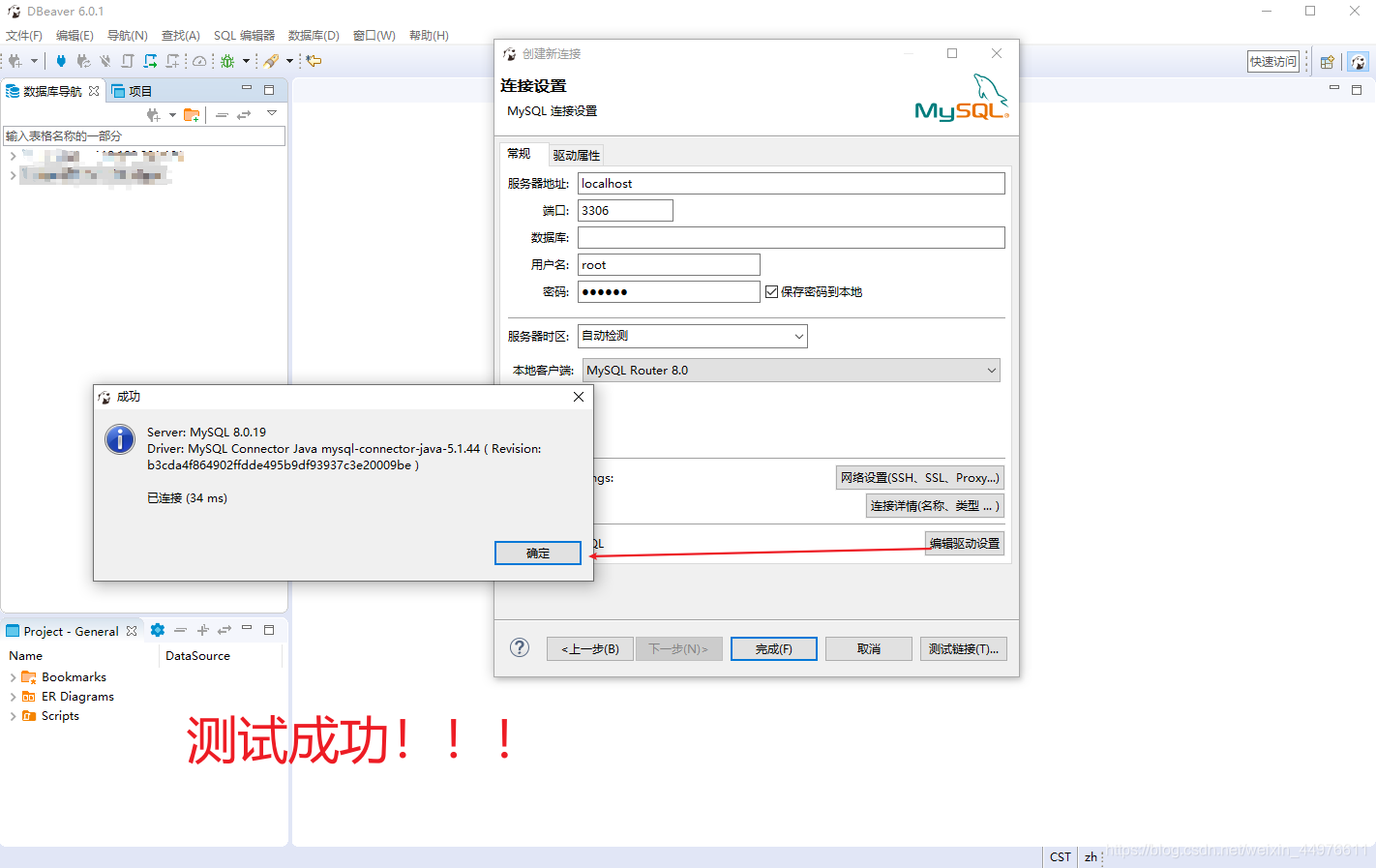Click the green bug debug icon
This screenshot has width=1376, height=868.
(x=227, y=61)
